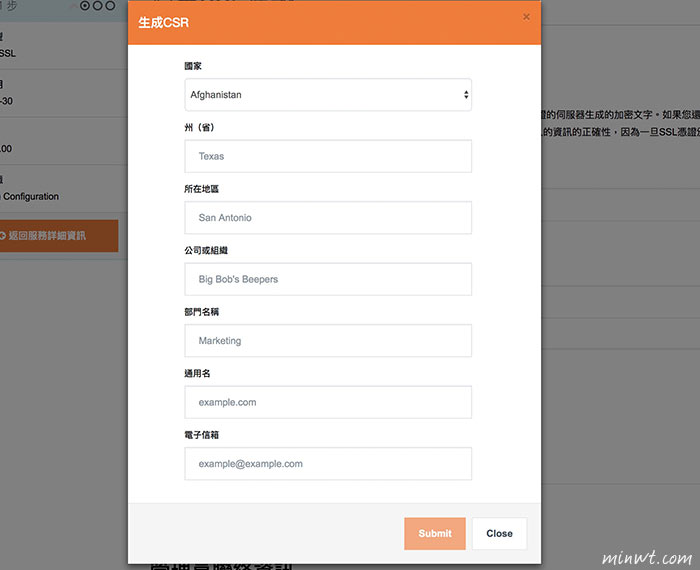Screen dimensions: 700x570
Task: Click the 通用名 field with example.com placeholder
Action: (x=328, y=402)
